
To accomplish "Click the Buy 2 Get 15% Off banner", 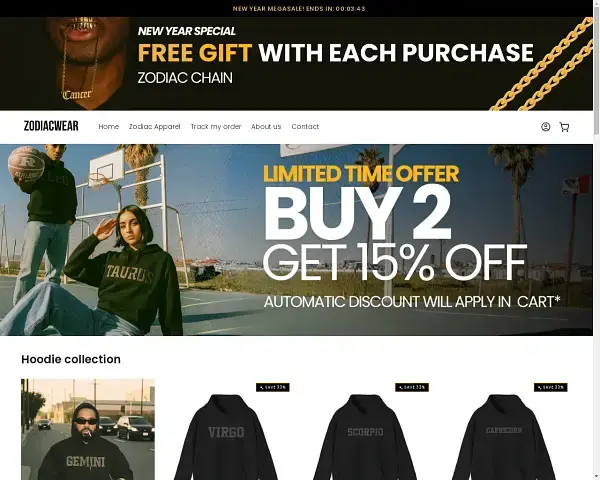I will pyautogui.click(x=296, y=240).
